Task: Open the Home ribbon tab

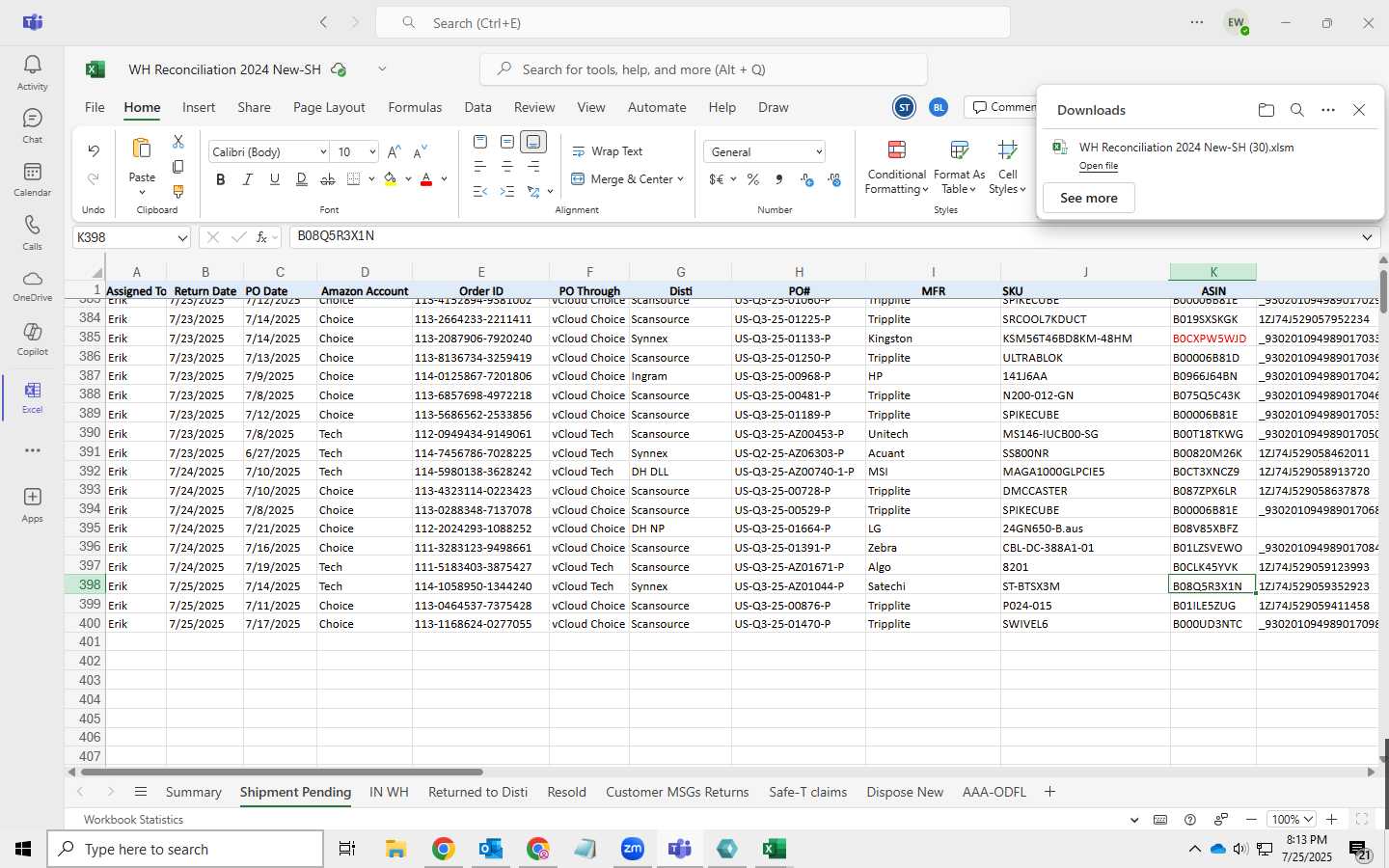Action: (142, 107)
